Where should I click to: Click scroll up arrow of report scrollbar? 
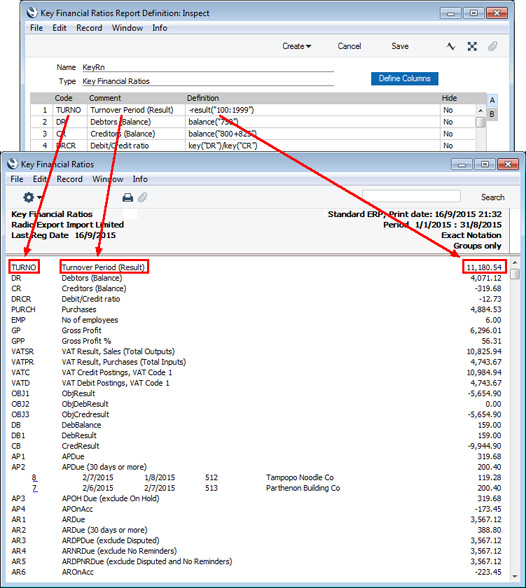(515, 262)
